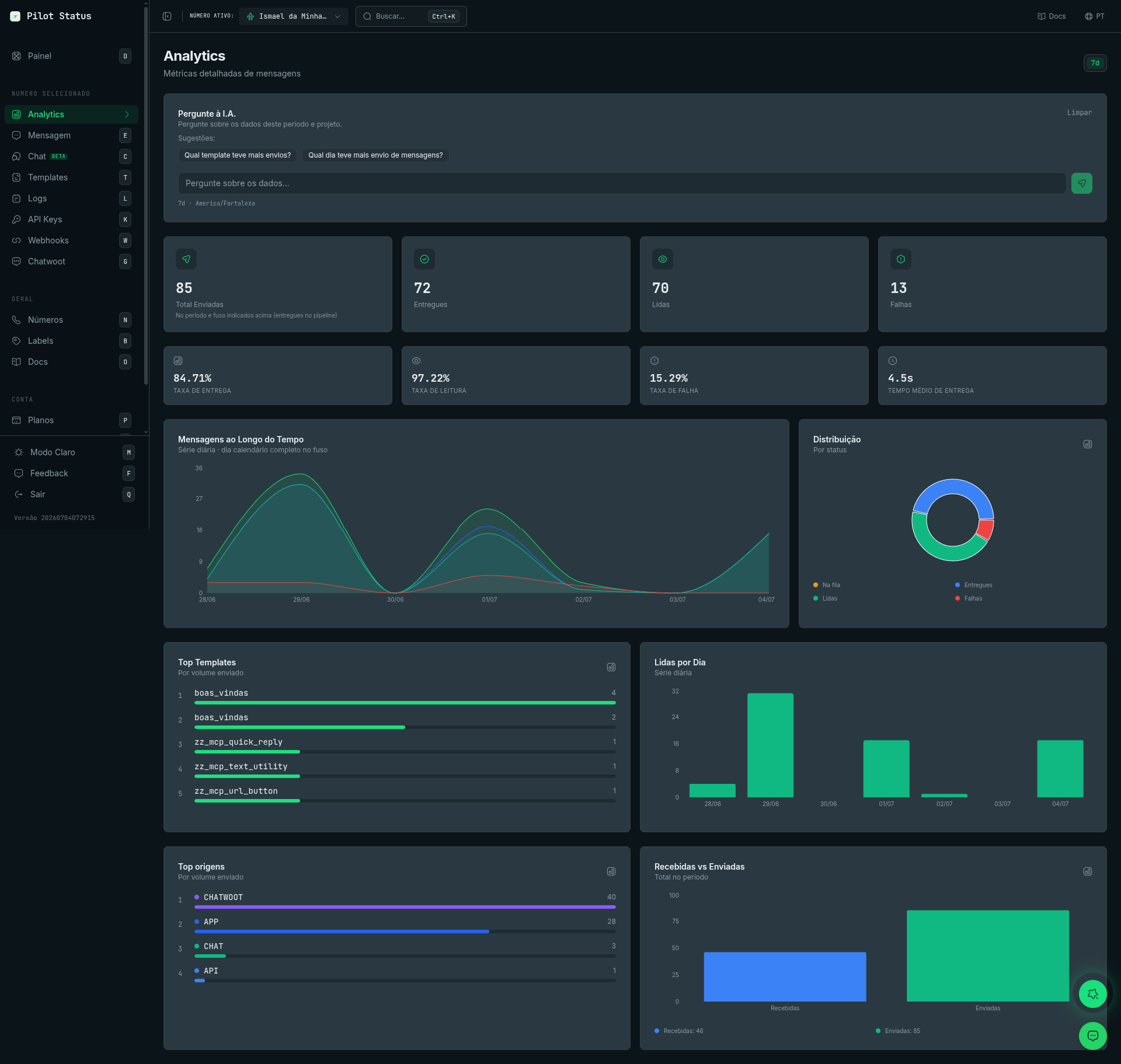Click the key icon beside API Keys

pos(16,219)
